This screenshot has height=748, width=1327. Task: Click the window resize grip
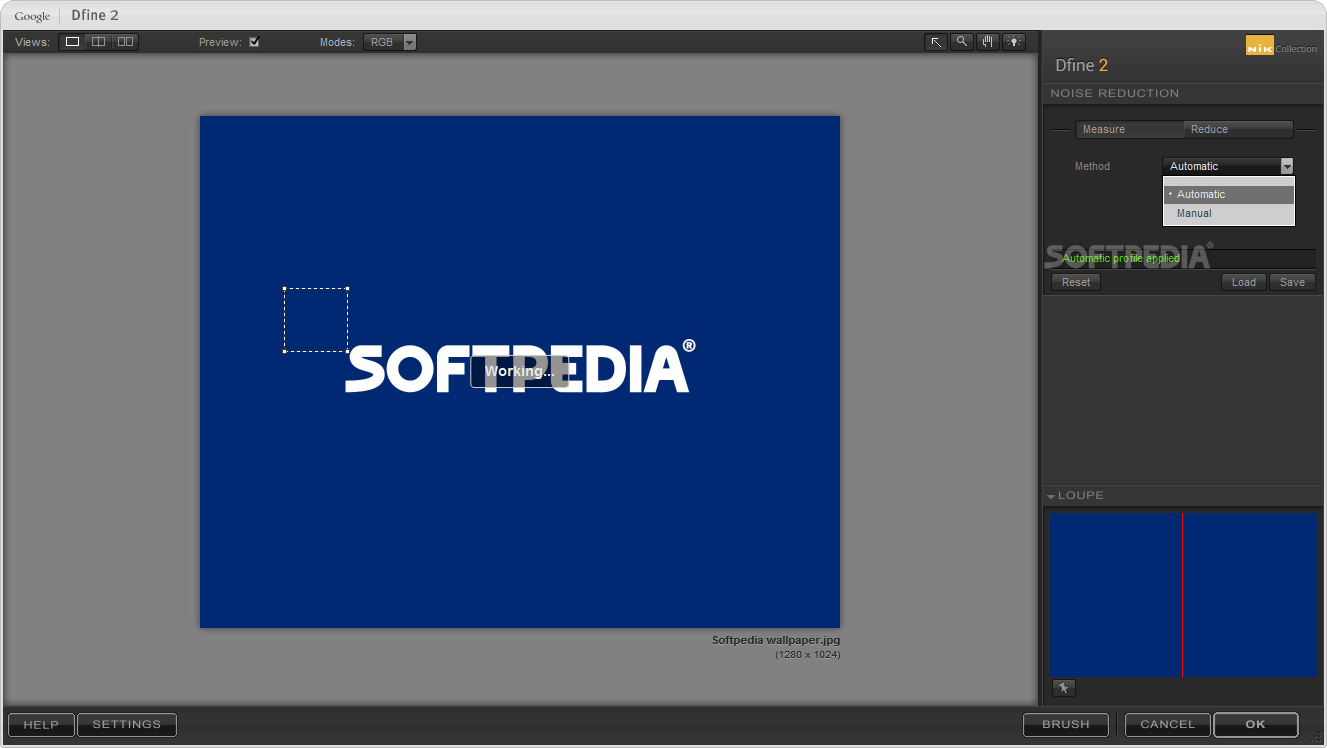click(x=1317, y=738)
